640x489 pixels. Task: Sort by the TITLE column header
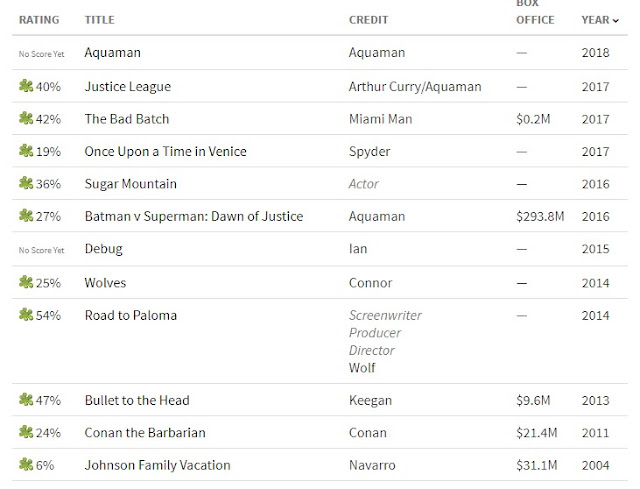coord(100,20)
